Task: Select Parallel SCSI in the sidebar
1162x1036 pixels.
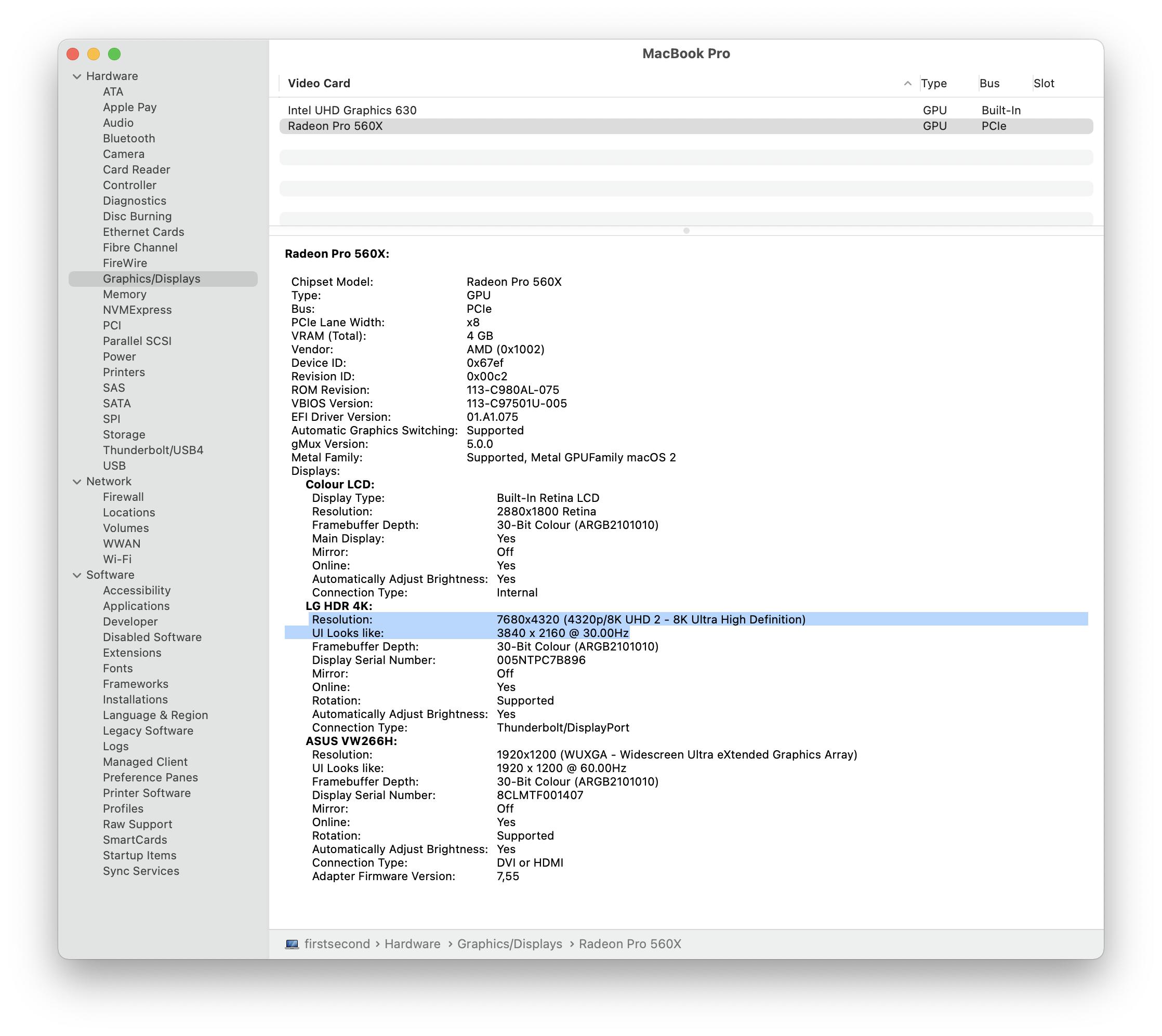Action: tap(137, 341)
